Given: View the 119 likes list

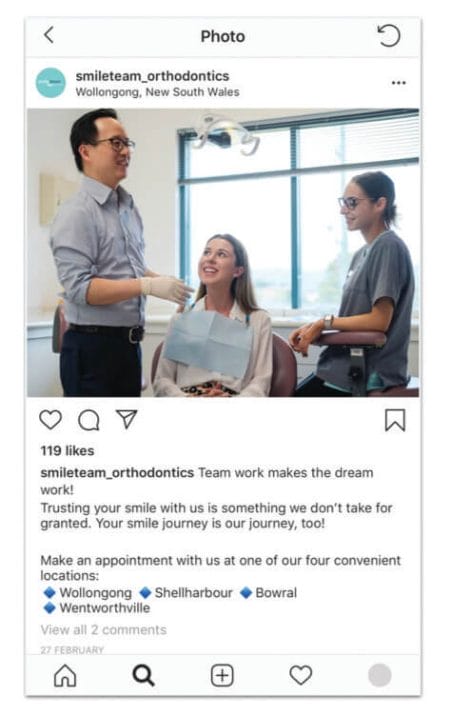Looking at the screenshot, I should tap(67, 451).
